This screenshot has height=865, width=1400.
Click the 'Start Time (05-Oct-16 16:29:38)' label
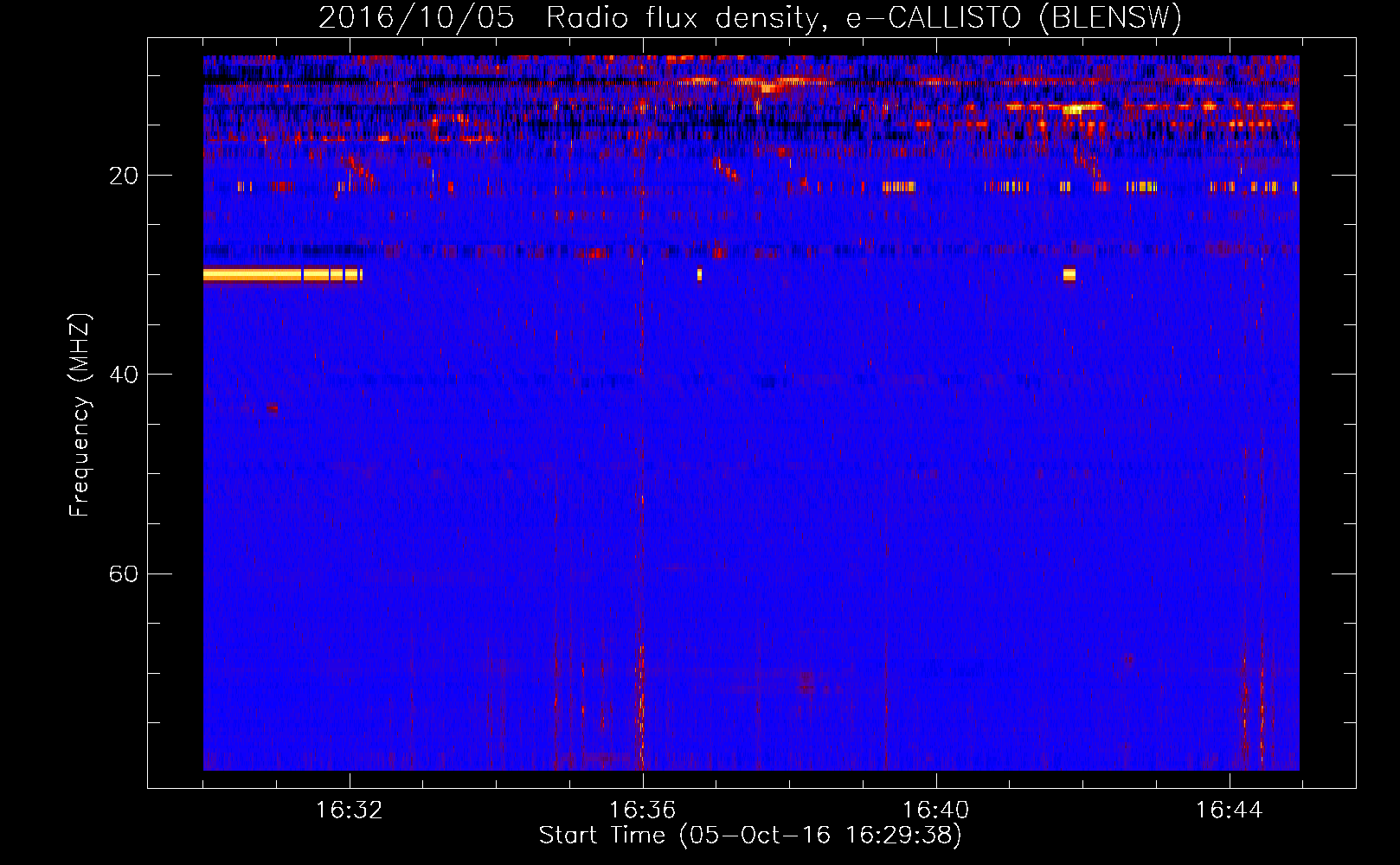pos(750,836)
